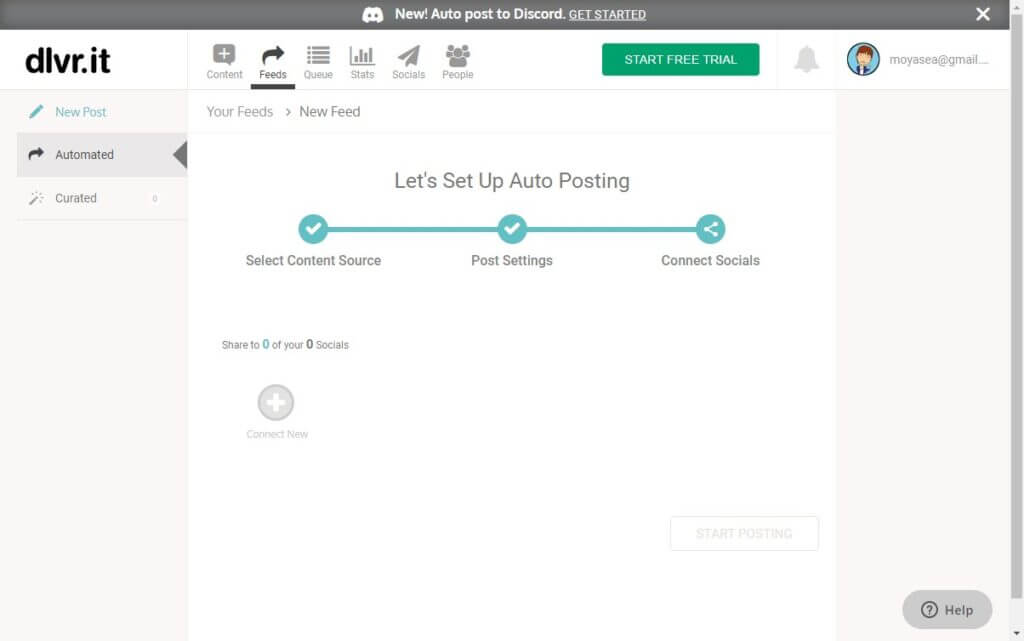
Task: Click the user profile avatar
Action: [863, 60]
